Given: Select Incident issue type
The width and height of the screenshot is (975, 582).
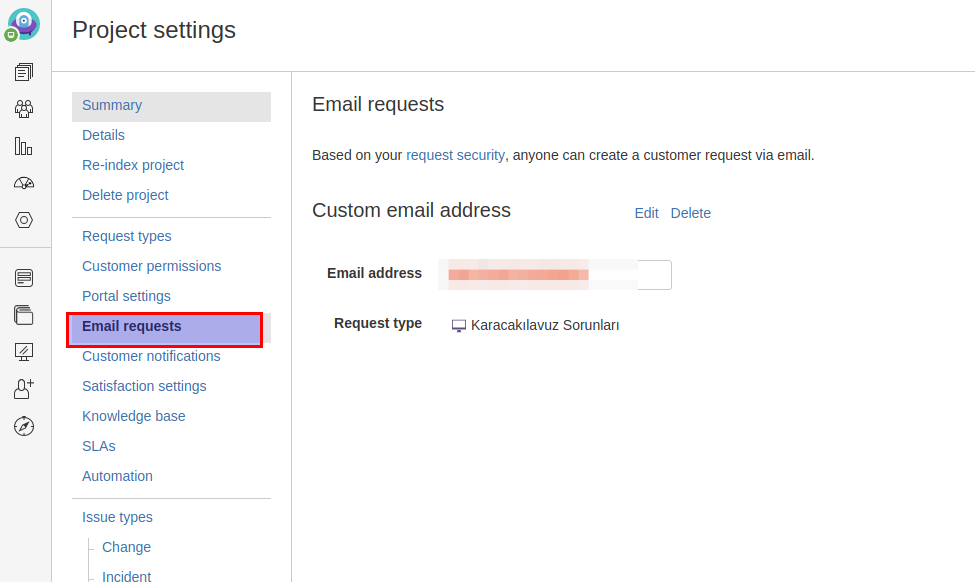Looking at the screenshot, I should [x=126, y=576].
